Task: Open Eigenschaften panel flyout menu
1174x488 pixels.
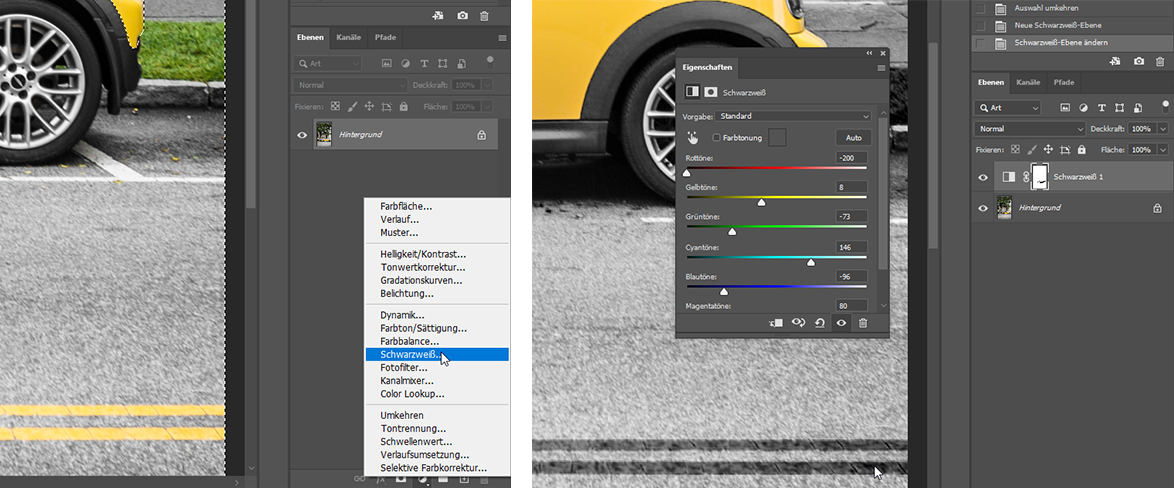Action: (881, 67)
